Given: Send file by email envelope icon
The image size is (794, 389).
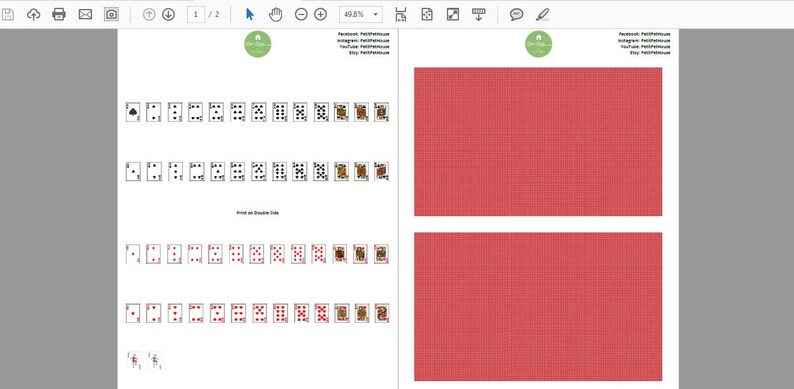Looking at the screenshot, I should click(x=85, y=14).
